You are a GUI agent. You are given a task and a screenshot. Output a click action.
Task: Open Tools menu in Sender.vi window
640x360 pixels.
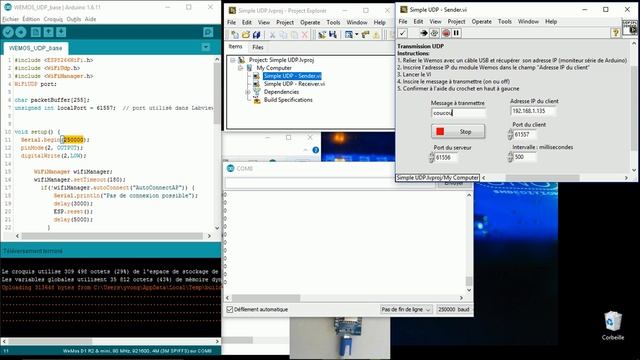point(504,22)
